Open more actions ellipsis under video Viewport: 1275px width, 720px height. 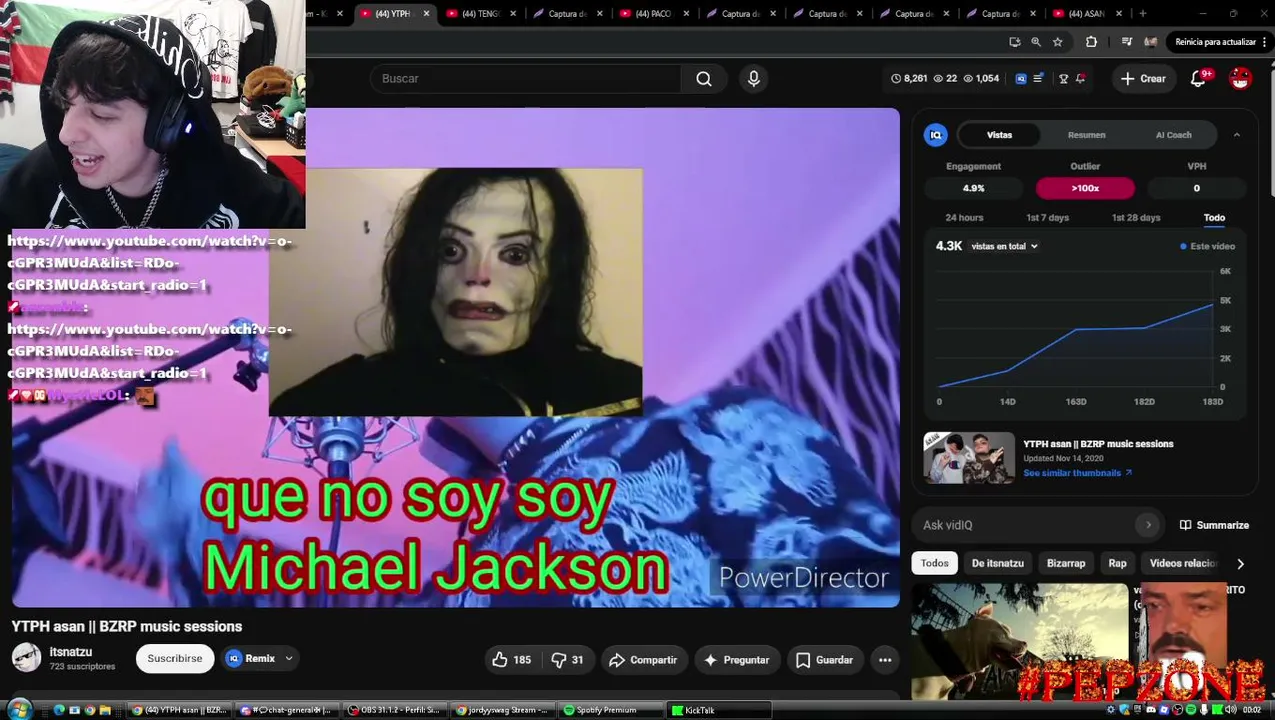click(885, 659)
